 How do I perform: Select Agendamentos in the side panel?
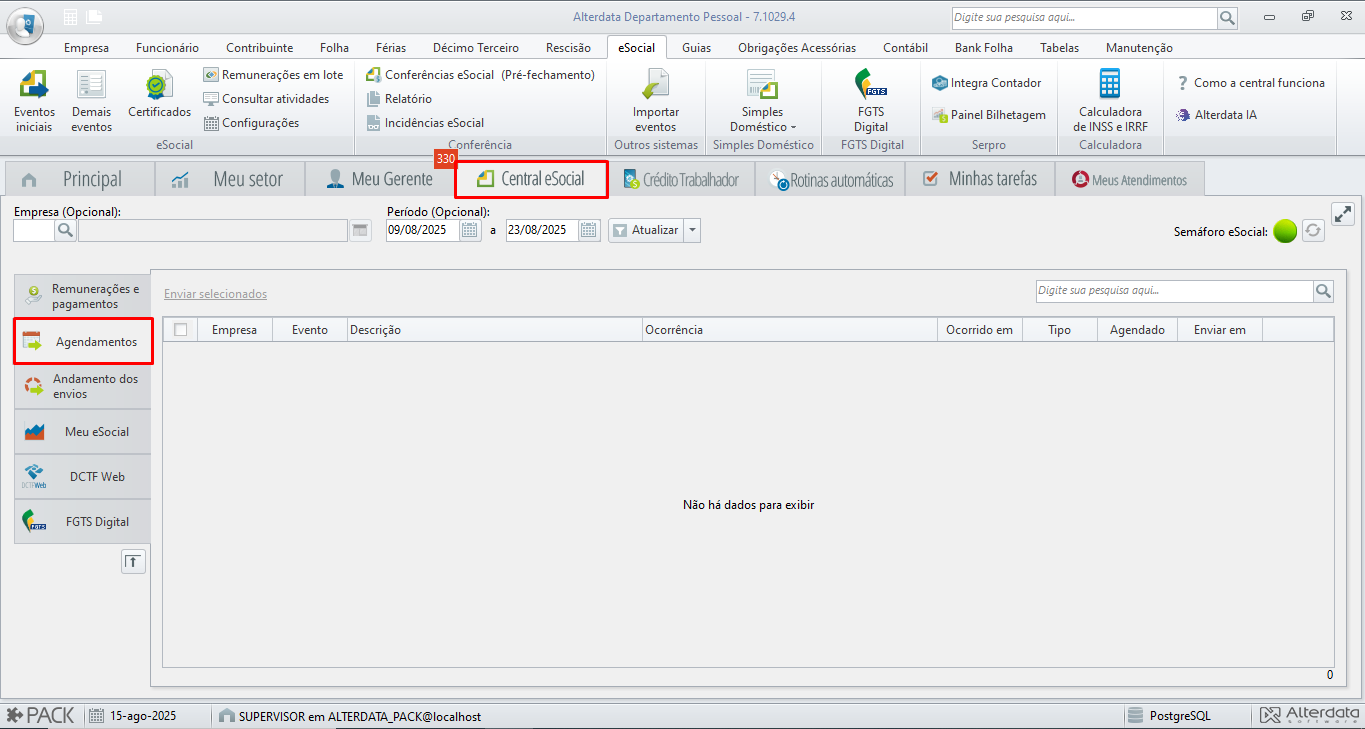(83, 342)
